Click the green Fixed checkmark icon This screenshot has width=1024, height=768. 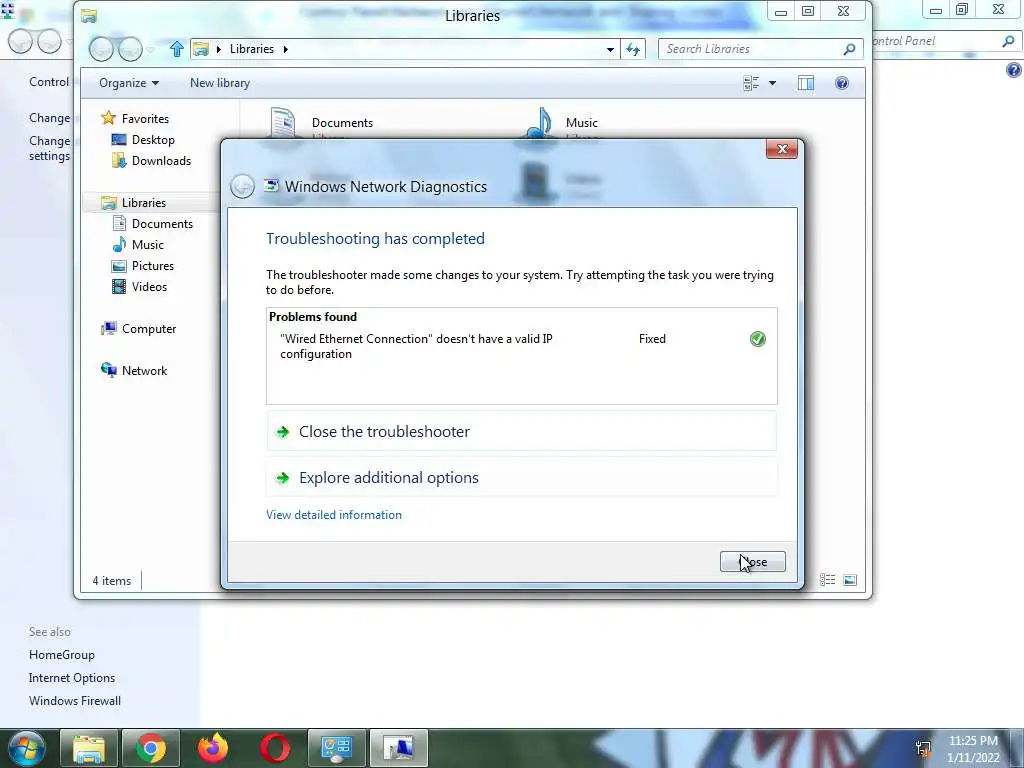(758, 339)
